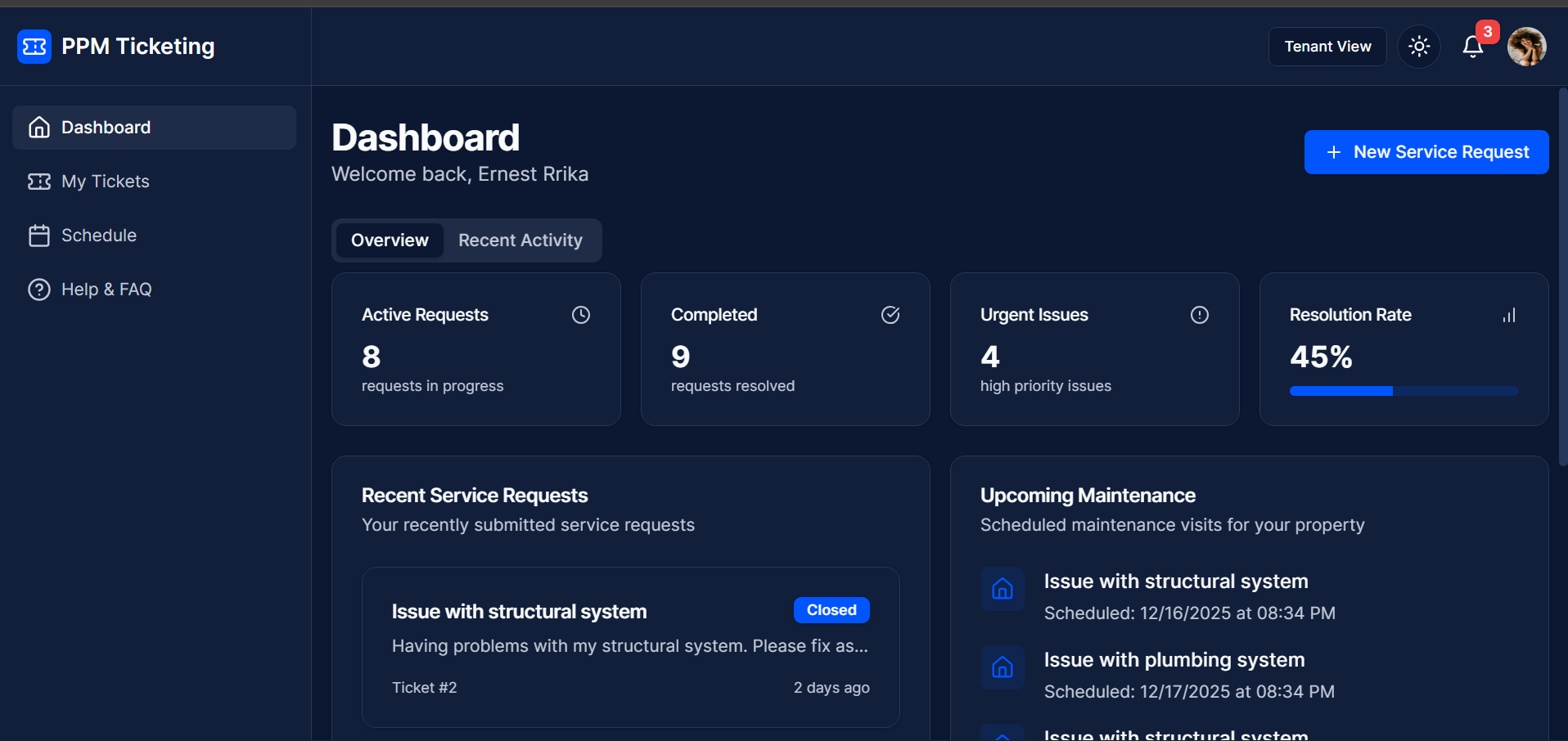Click 'Welcome back, Ernest Rrika' text
Screen dimensions: 1568x741
tap(460, 174)
